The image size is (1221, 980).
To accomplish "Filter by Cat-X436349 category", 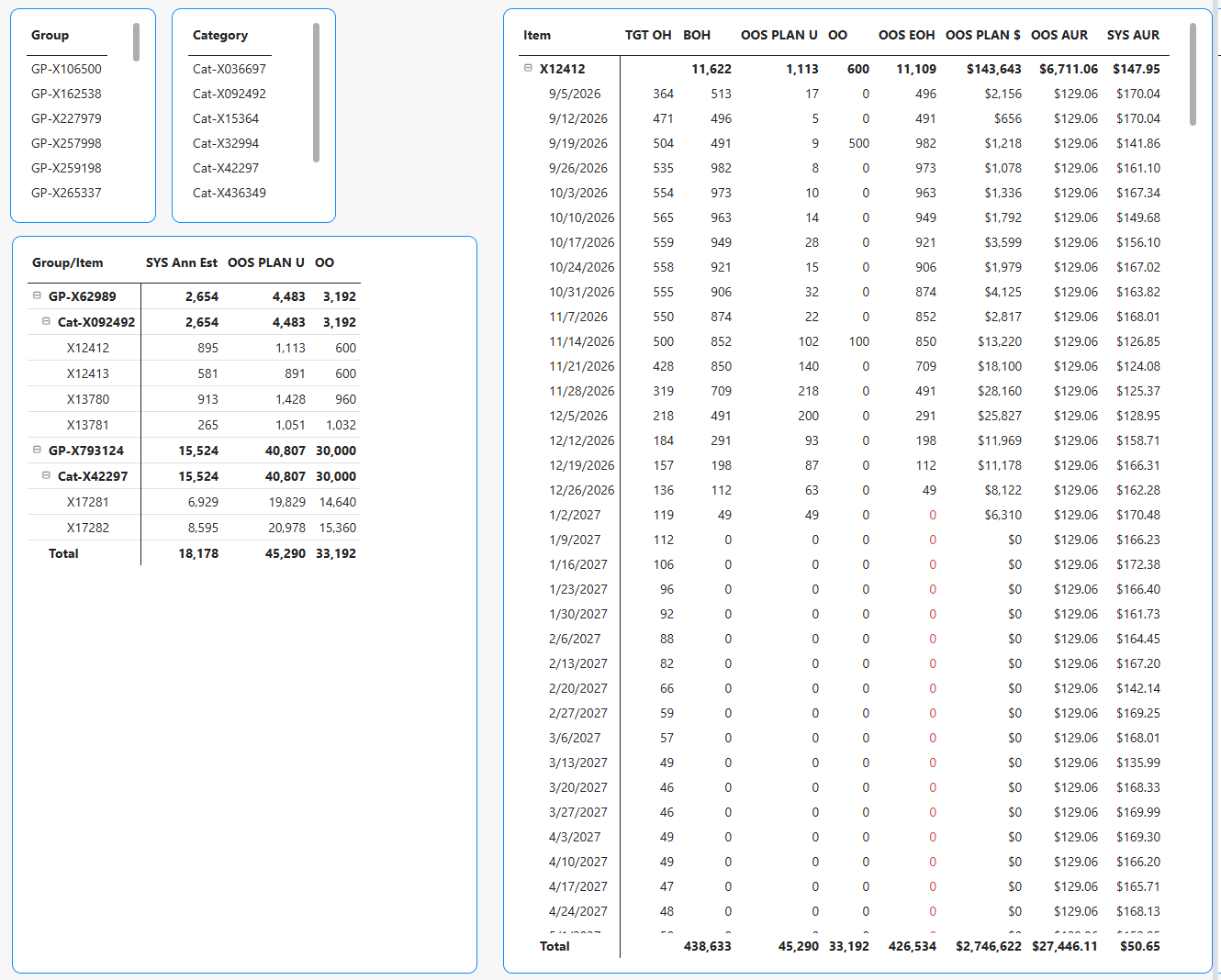I will [x=230, y=193].
